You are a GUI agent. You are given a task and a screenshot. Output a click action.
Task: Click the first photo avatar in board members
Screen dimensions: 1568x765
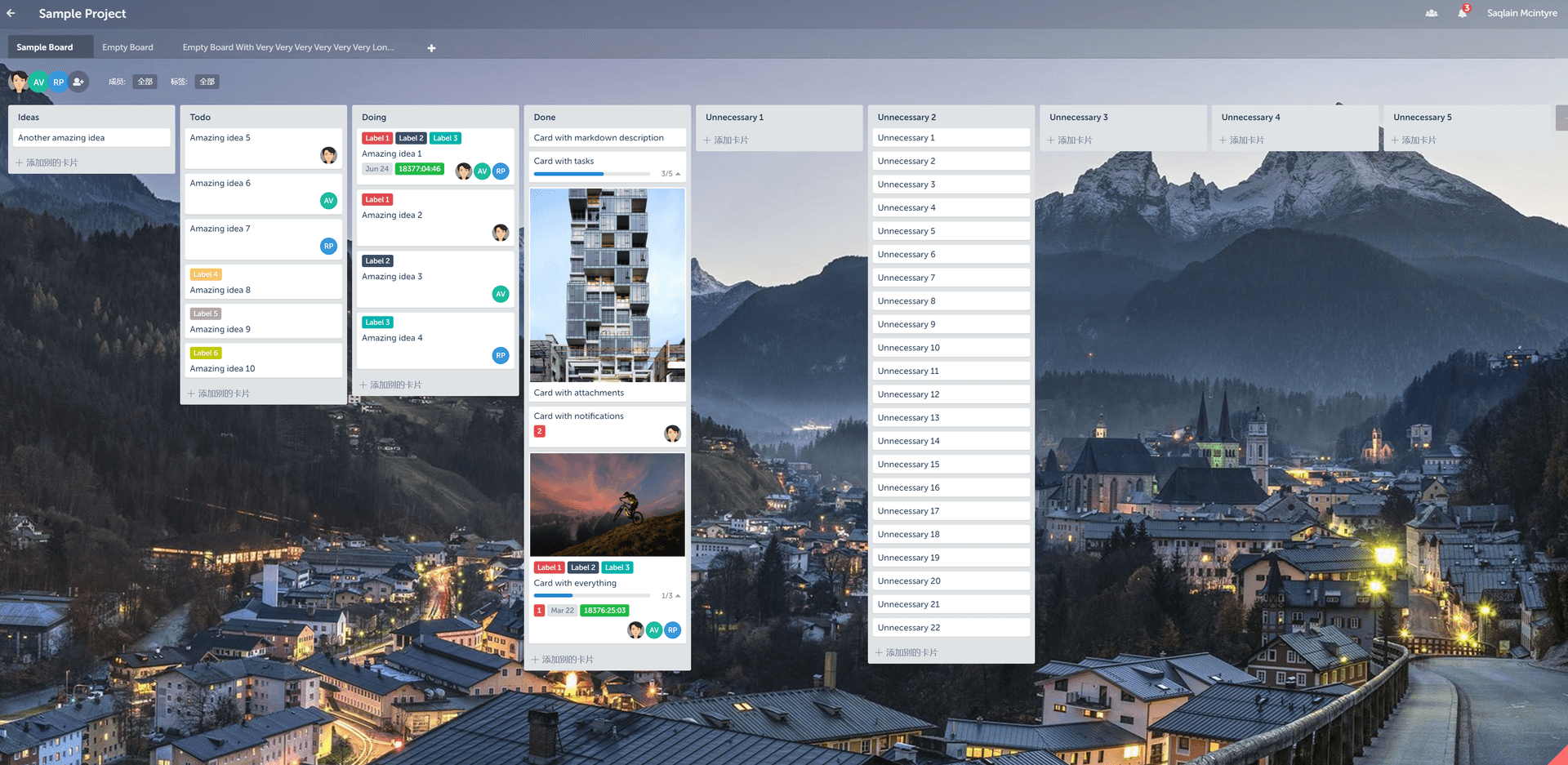tap(19, 82)
